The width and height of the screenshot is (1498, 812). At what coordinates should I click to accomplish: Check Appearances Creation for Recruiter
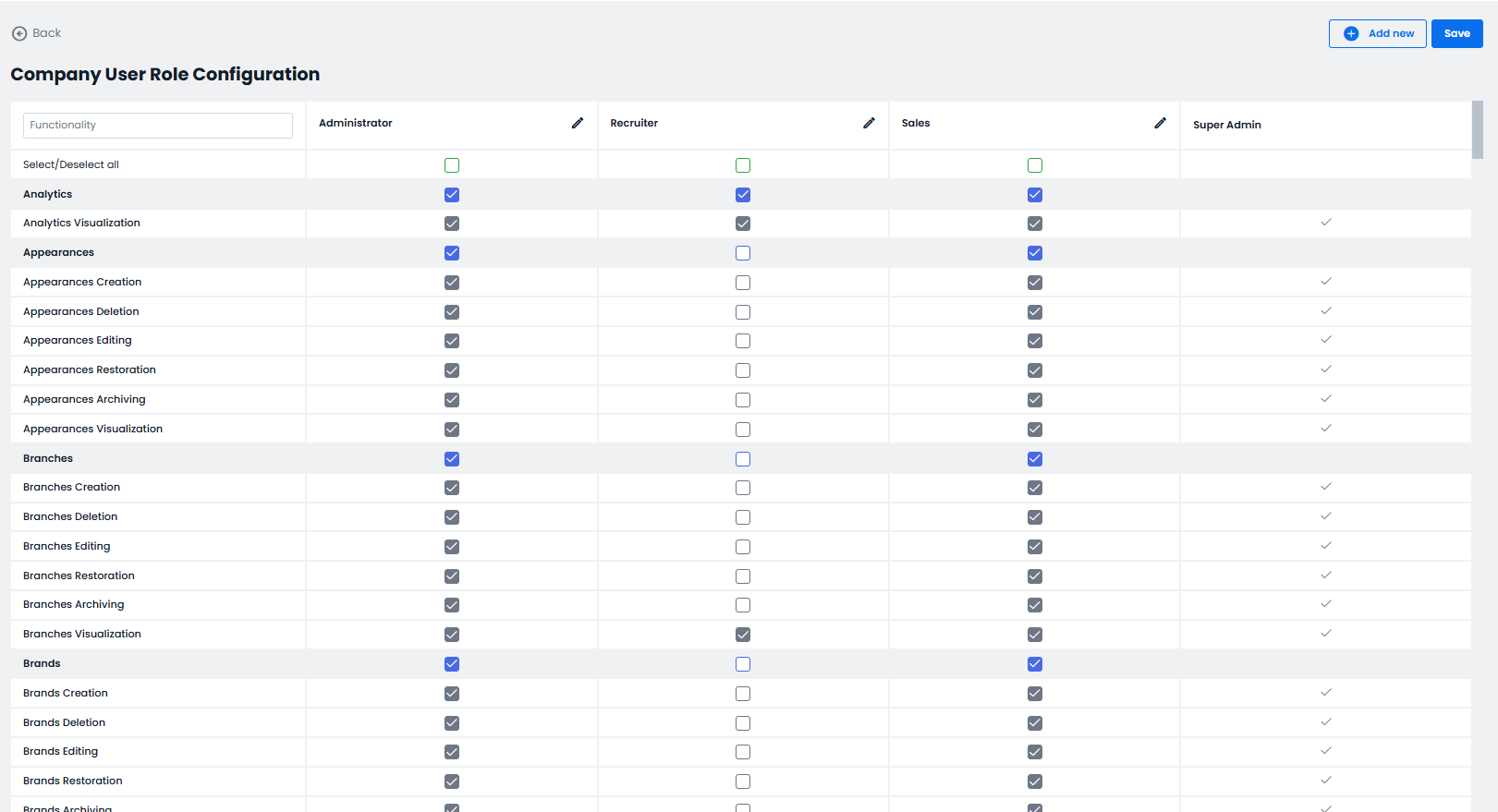(x=743, y=283)
